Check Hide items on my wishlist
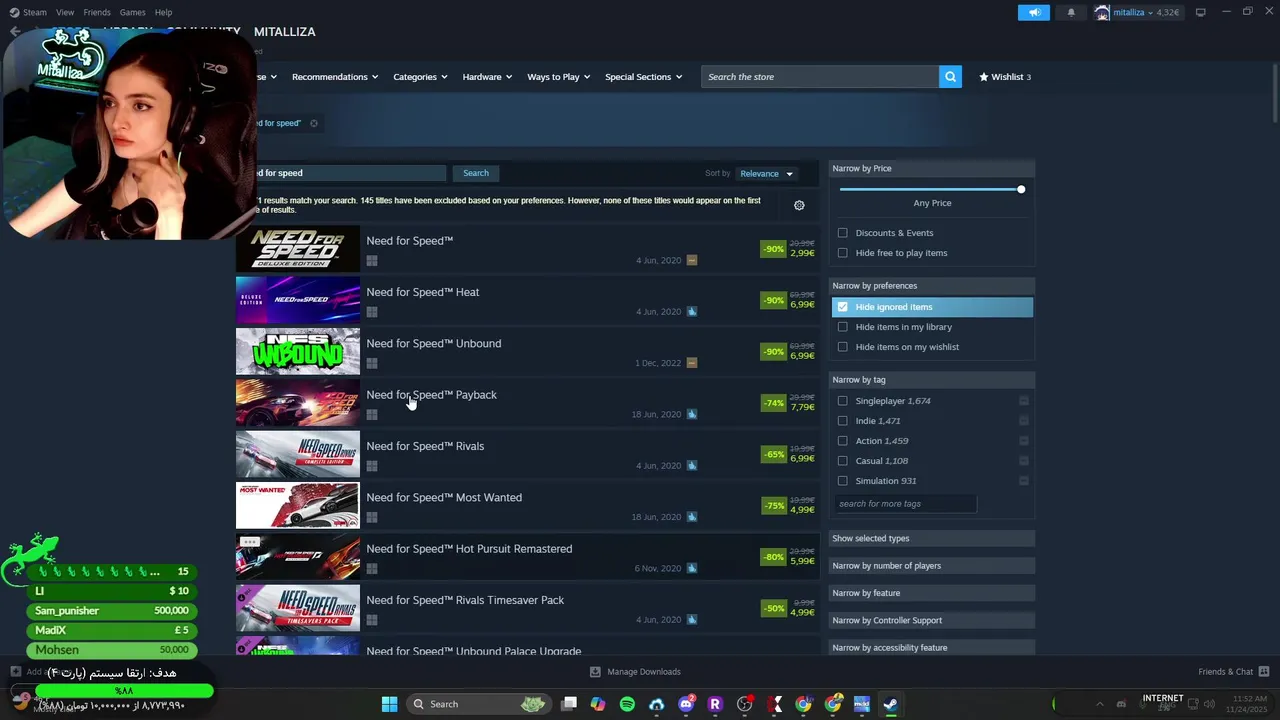Image resolution: width=1280 pixels, height=720 pixels. tap(842, 347)
